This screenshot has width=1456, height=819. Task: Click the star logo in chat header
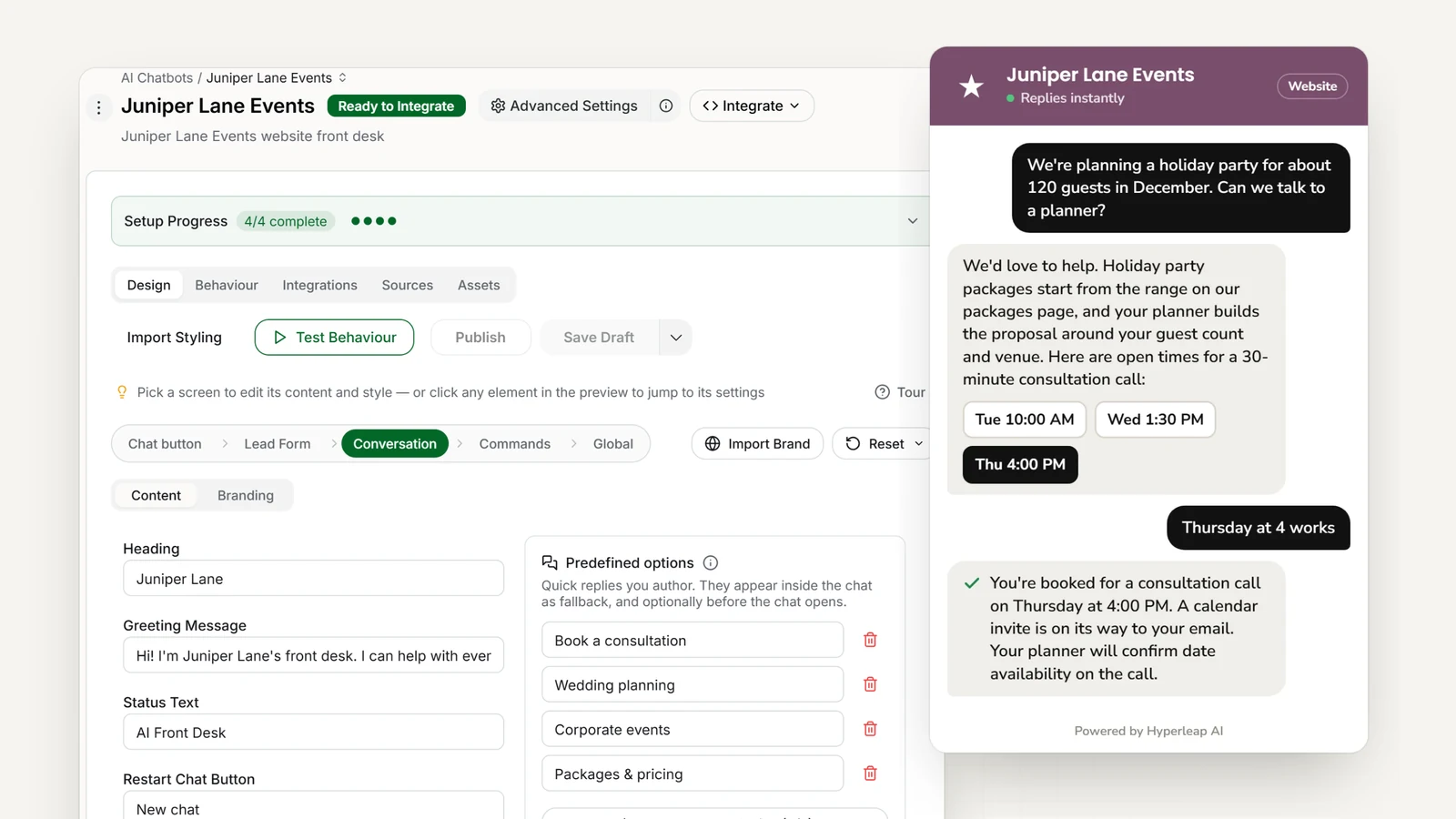[x=972, y=86]
